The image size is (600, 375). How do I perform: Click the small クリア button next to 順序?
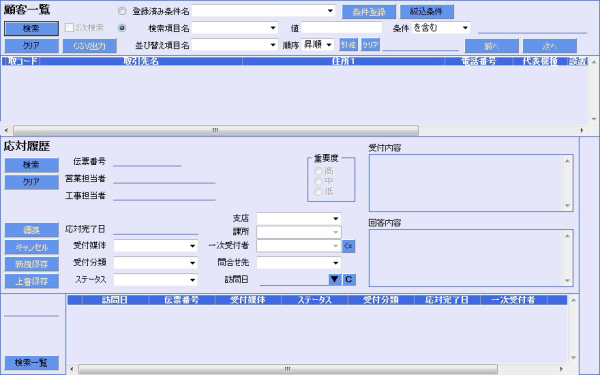pos(370,45)
